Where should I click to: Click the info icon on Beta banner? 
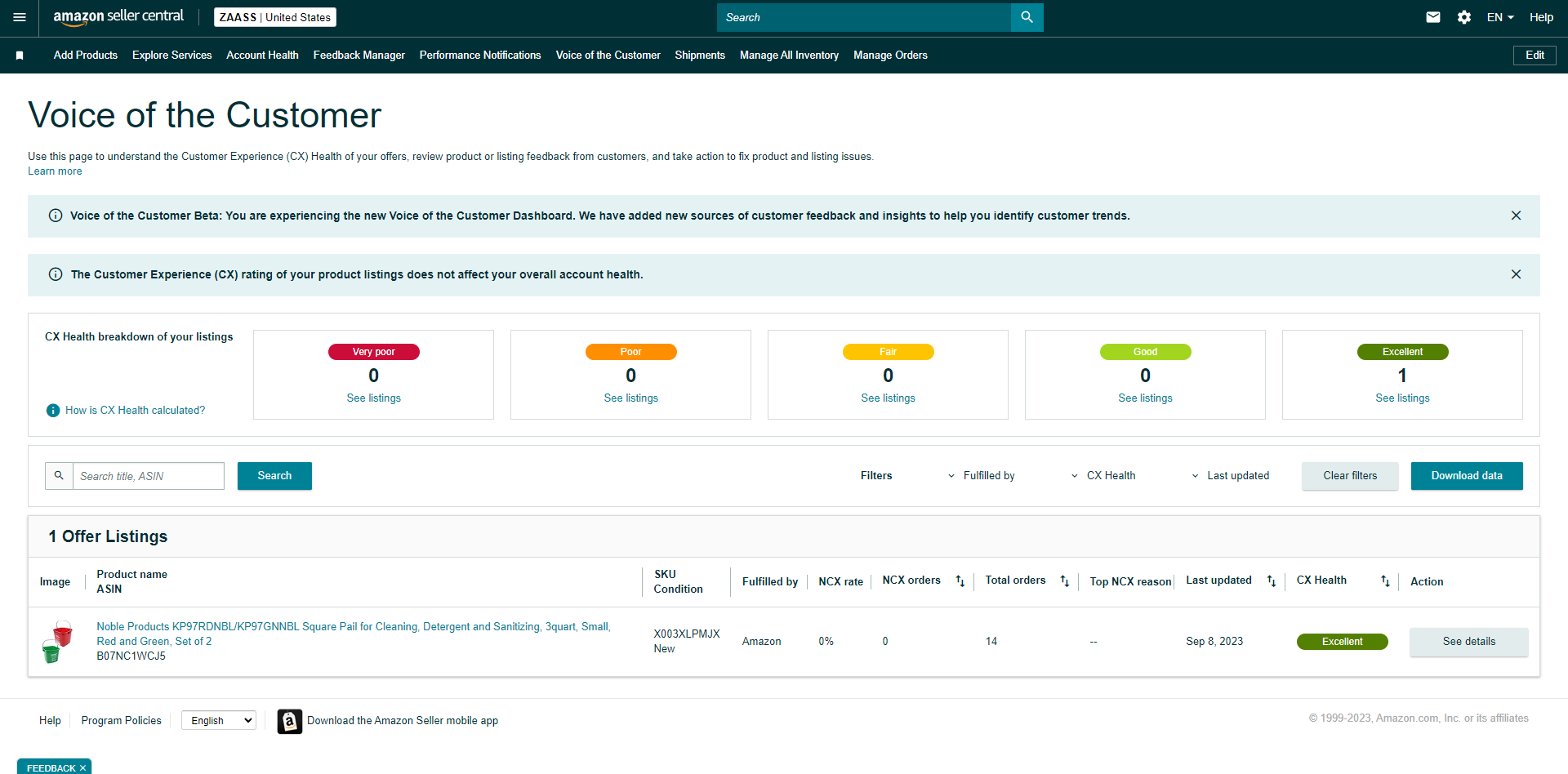point(56,216)
